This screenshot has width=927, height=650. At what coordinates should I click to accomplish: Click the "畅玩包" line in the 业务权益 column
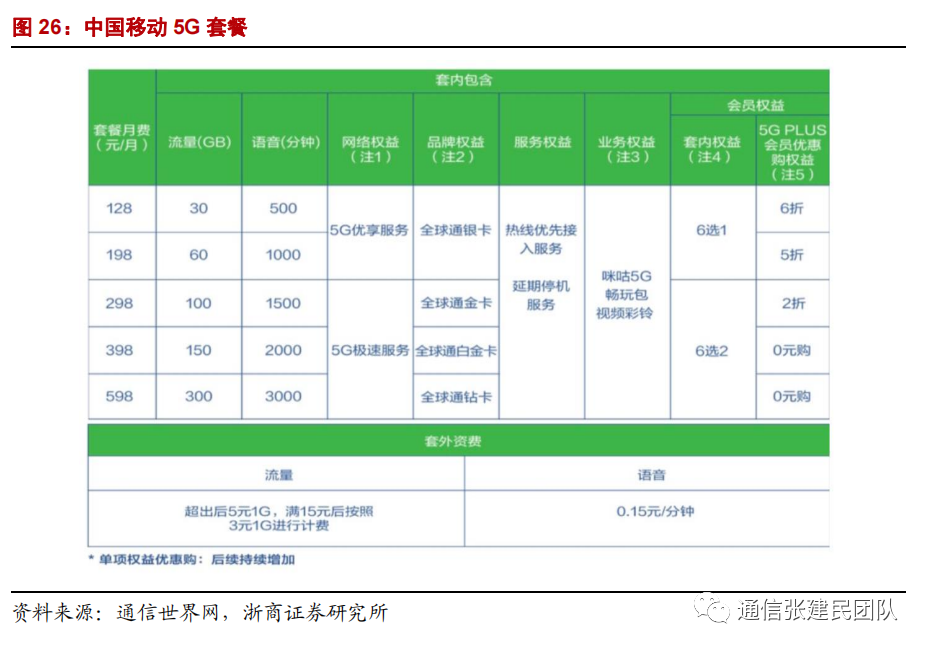[627, 295]
